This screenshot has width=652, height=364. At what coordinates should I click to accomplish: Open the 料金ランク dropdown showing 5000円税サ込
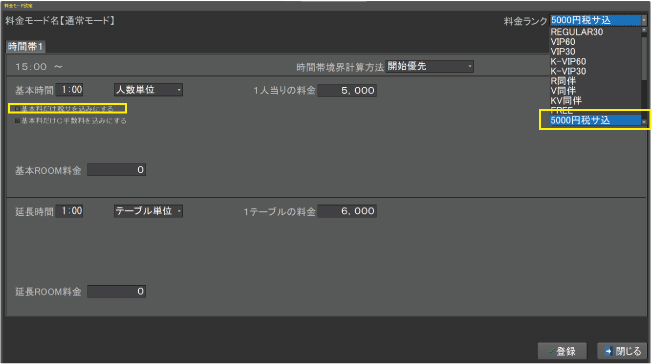[598, 20]
